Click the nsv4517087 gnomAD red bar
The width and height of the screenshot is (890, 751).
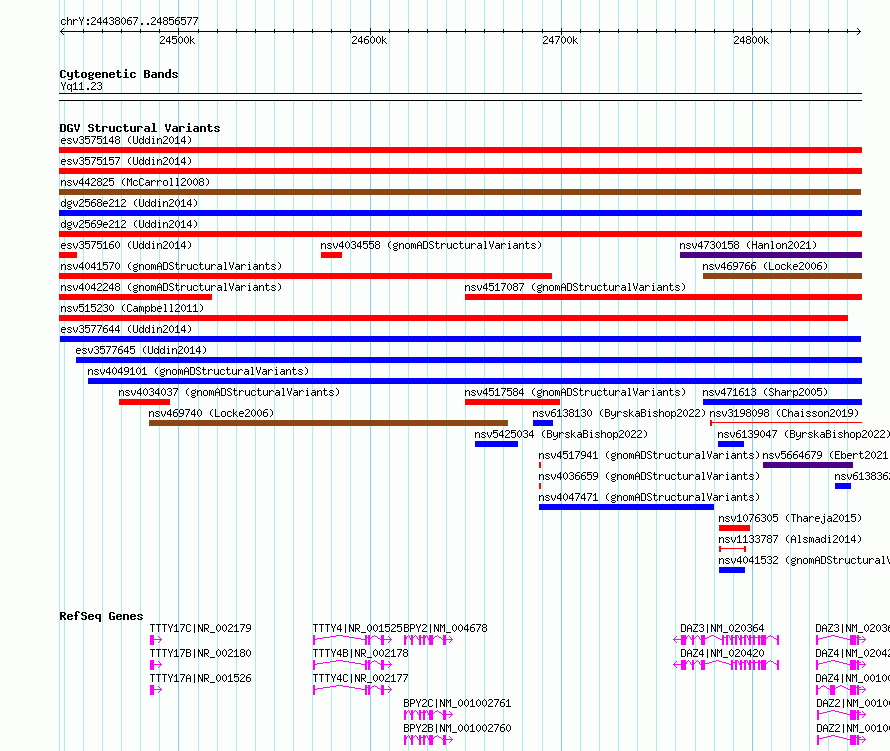coord(664,297)
